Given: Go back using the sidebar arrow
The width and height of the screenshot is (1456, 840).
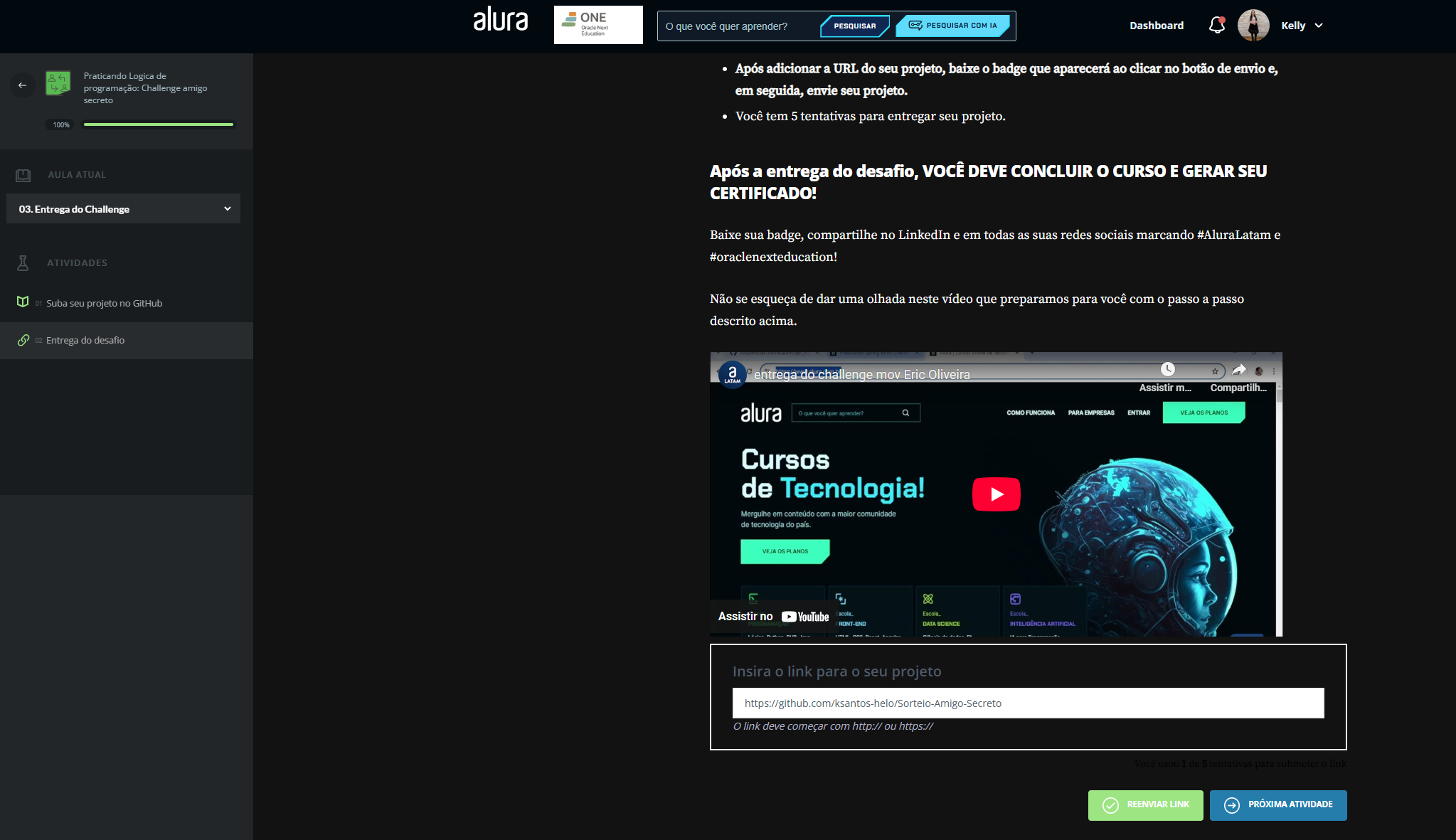Looking at the screenshot, I should point(23,85).
